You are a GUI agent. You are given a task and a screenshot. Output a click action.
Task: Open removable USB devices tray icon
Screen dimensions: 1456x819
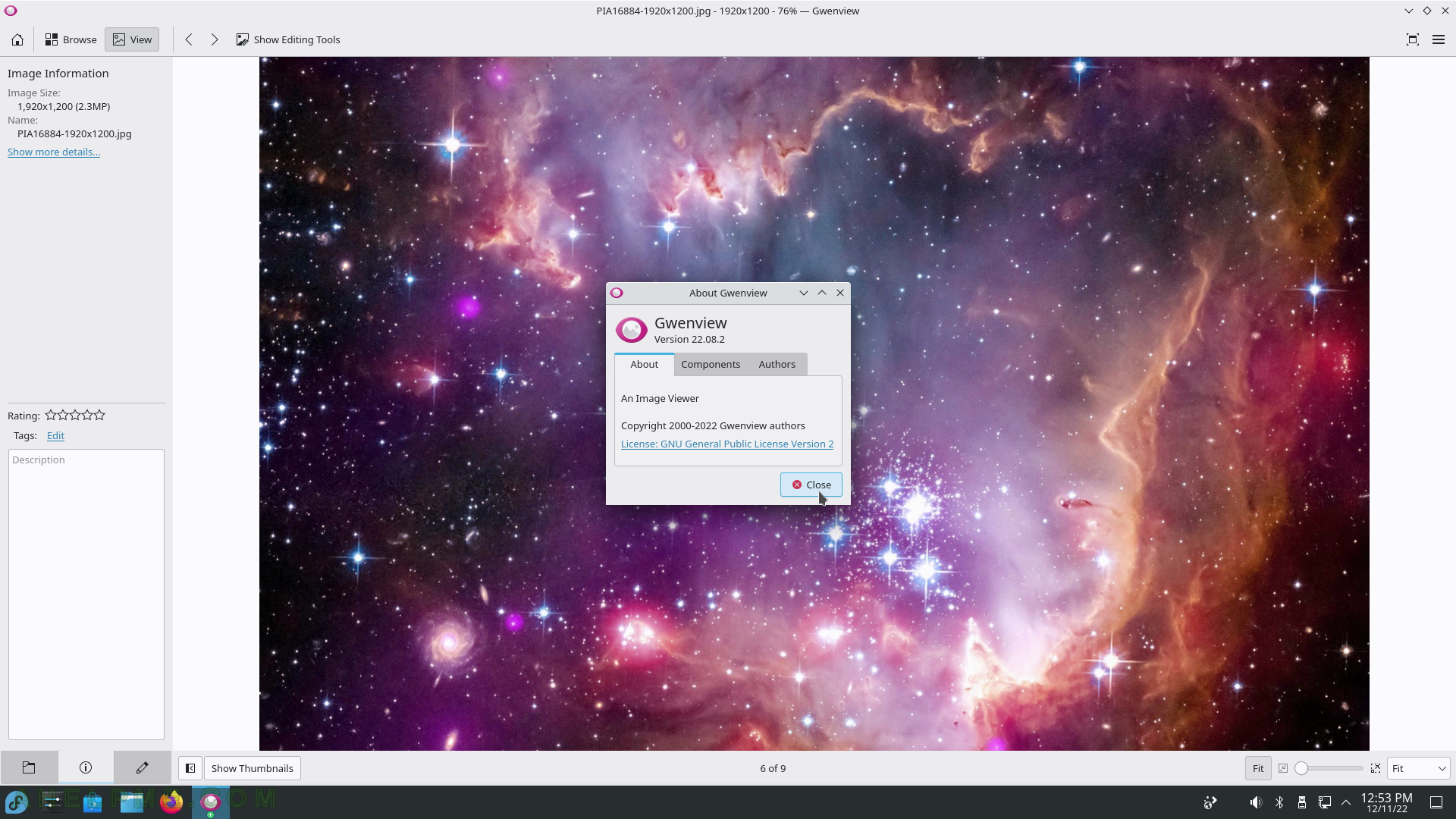coord(1301,802)
